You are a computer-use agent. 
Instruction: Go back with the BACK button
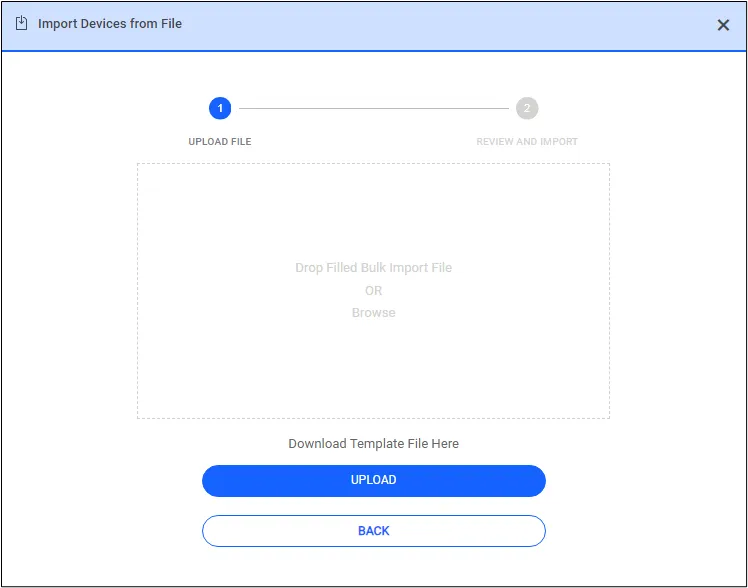coord(374,531)
